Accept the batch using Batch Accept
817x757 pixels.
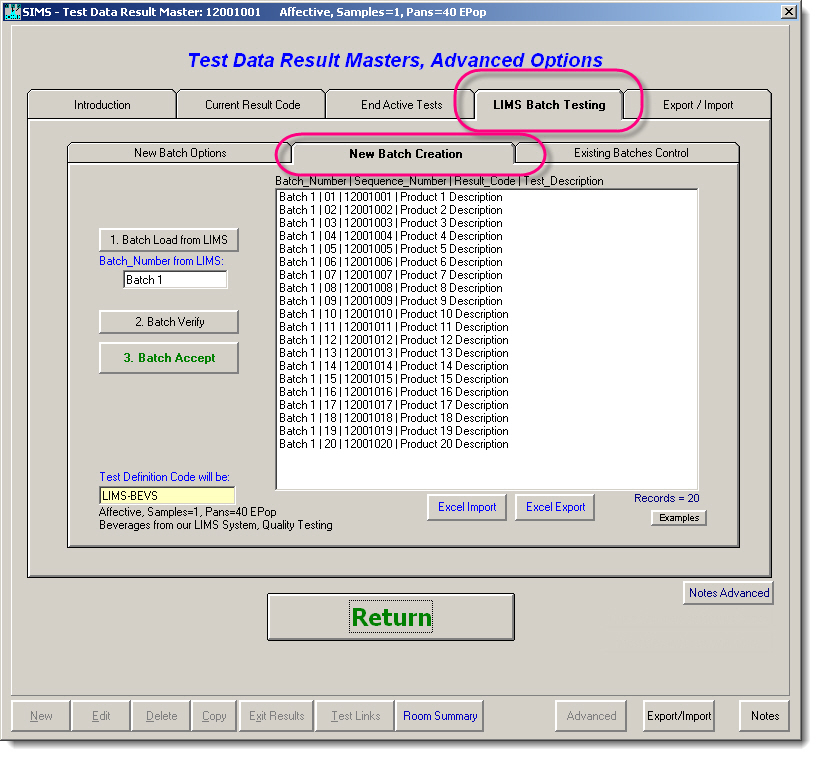coord(168,358)
